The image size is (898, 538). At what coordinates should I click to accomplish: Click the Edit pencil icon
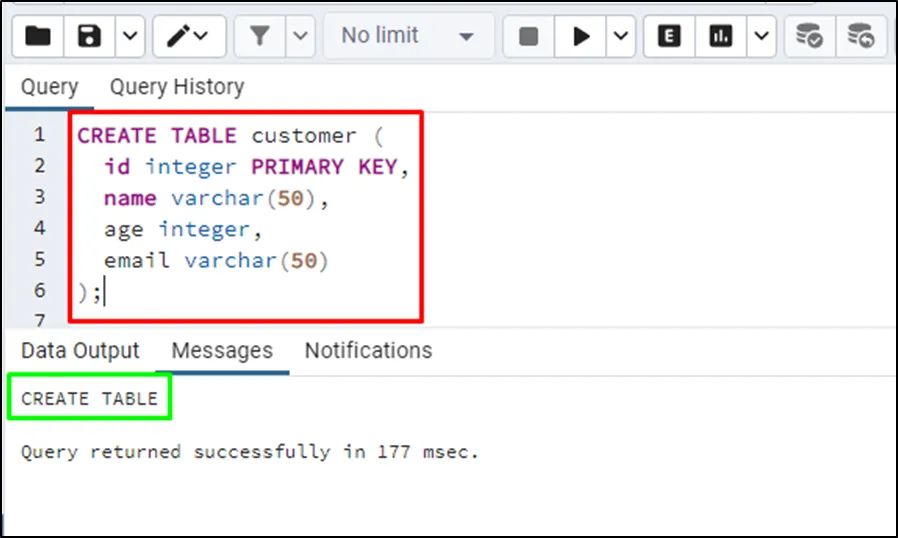tap(188, 37)
